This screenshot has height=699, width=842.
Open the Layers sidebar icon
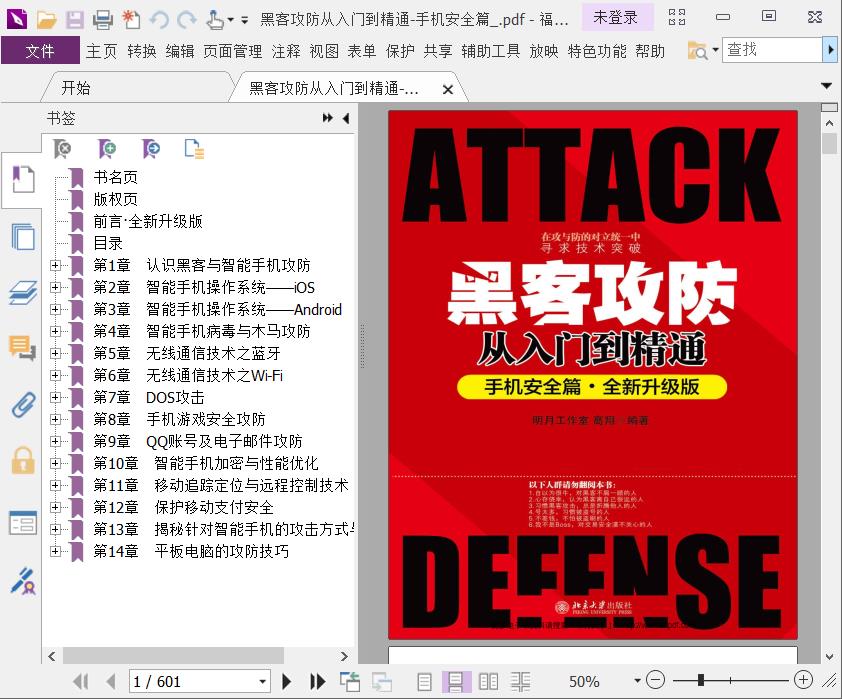point(23,293)
